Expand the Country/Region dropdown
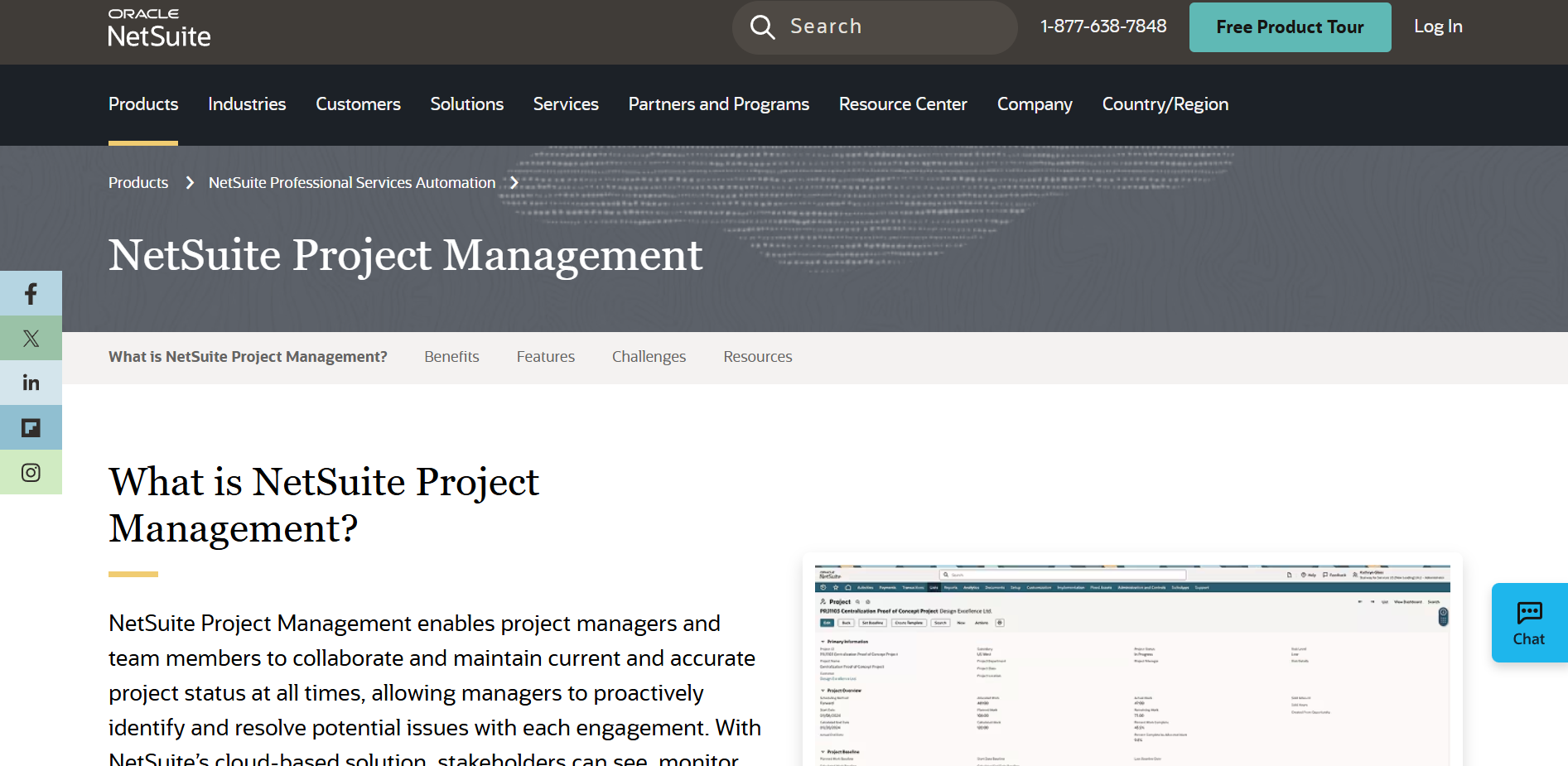1568x766 pixels. point(1165,105)
